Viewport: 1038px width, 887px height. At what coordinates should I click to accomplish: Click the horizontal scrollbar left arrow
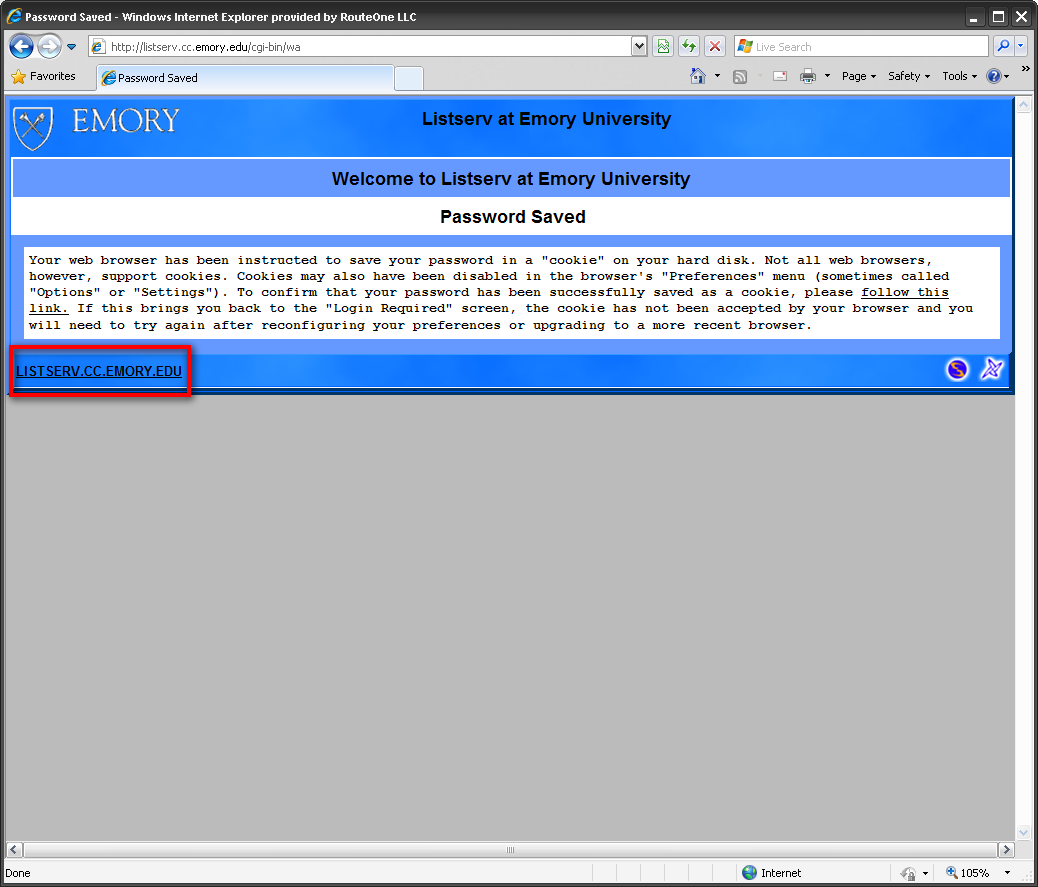[14, 849]
